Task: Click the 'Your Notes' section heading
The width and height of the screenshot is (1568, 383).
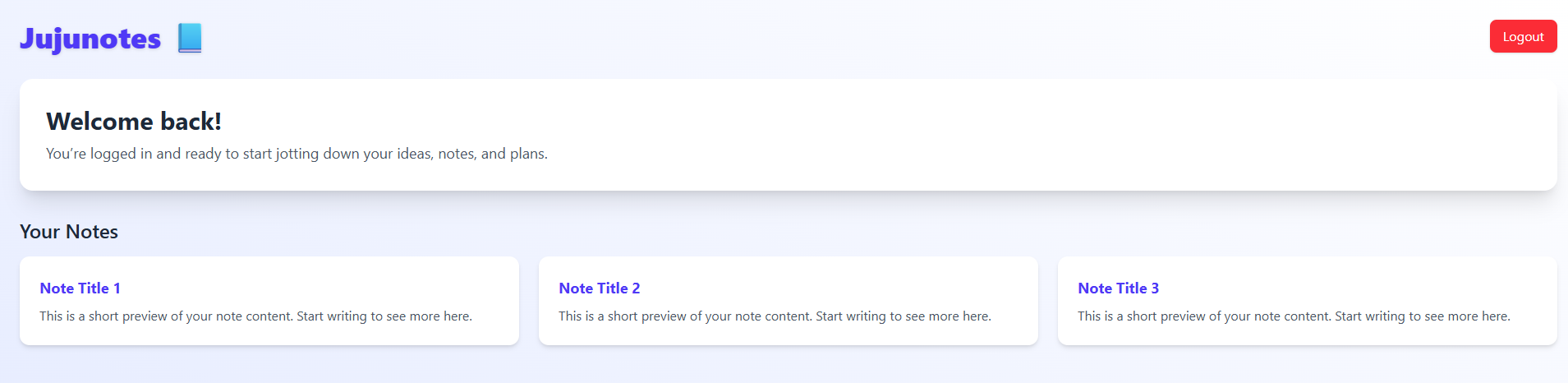Action: point(69,232)
